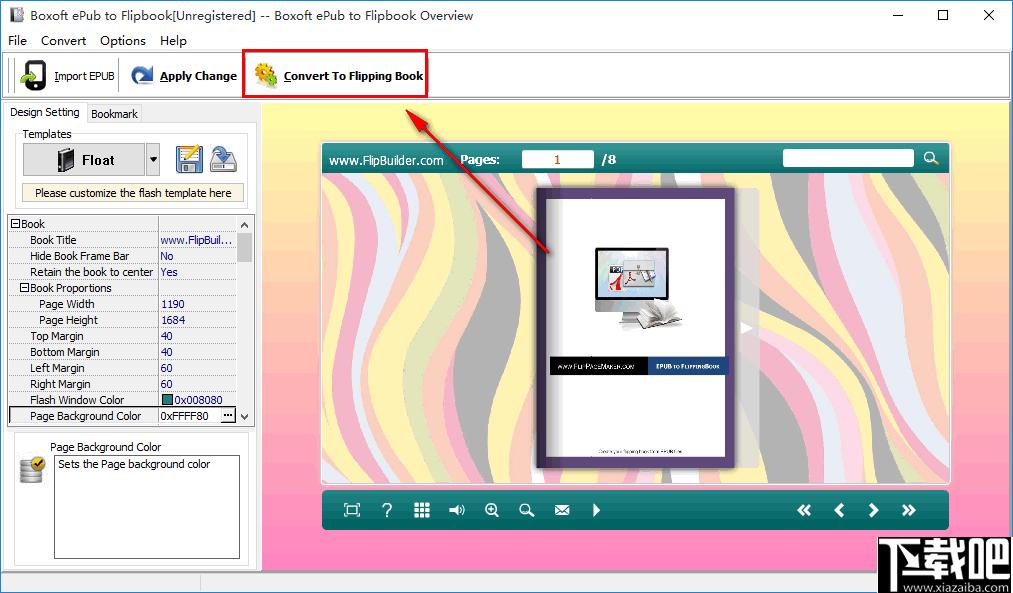
Task: Select the Bottom Margin property row
Action: pos(123,352)
